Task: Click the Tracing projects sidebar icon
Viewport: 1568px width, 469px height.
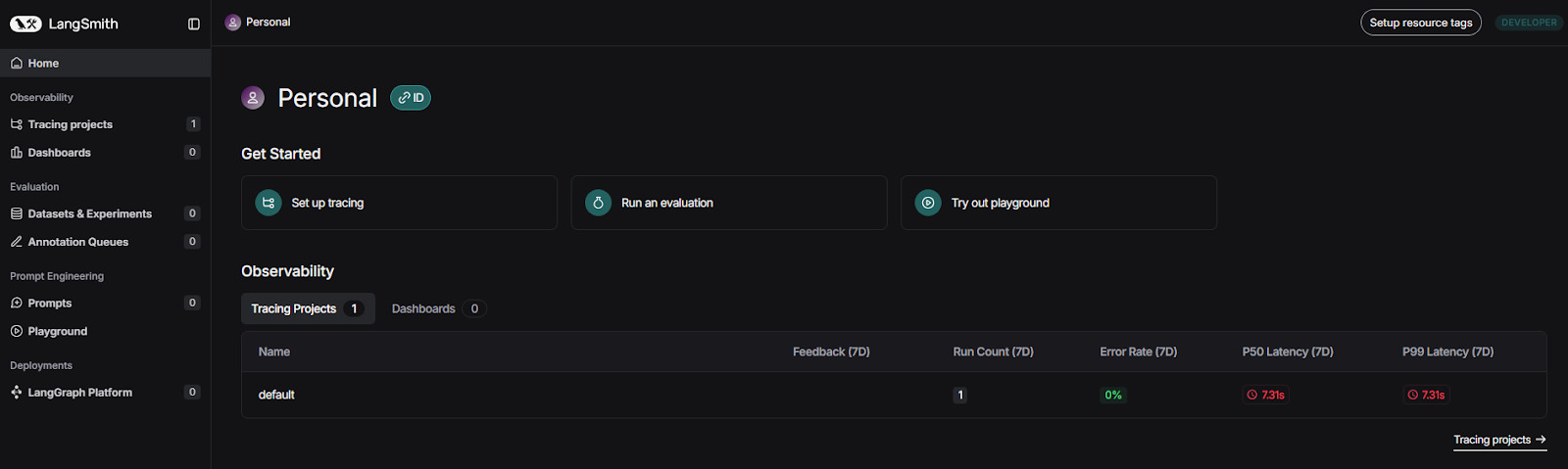Action: 17,124
